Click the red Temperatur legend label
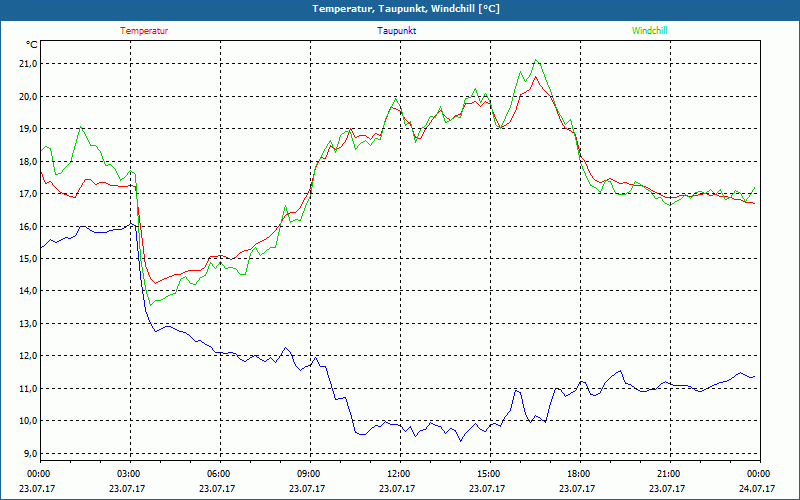Viewport: 800px width, 500px height. (144, 31)
